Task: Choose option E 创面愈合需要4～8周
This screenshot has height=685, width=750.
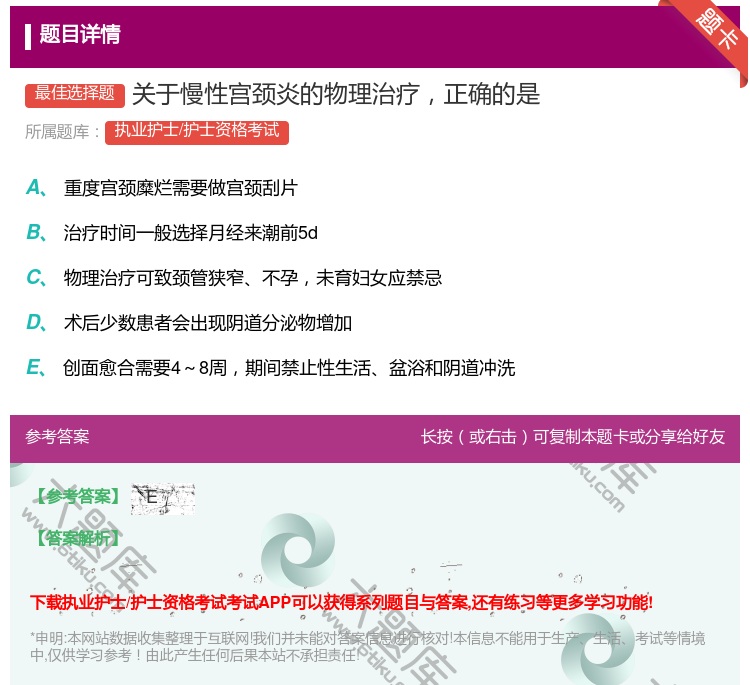Action: click(x=270, y=368)
